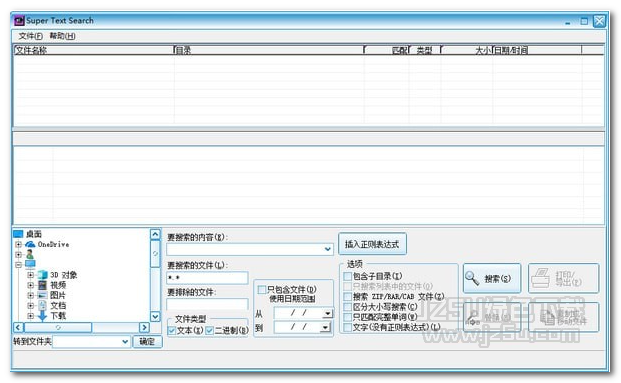The width and height of the screenshot is (621, 383).
Task: Enable the 包含子目录 checkbox
Action: coord(347,276)
